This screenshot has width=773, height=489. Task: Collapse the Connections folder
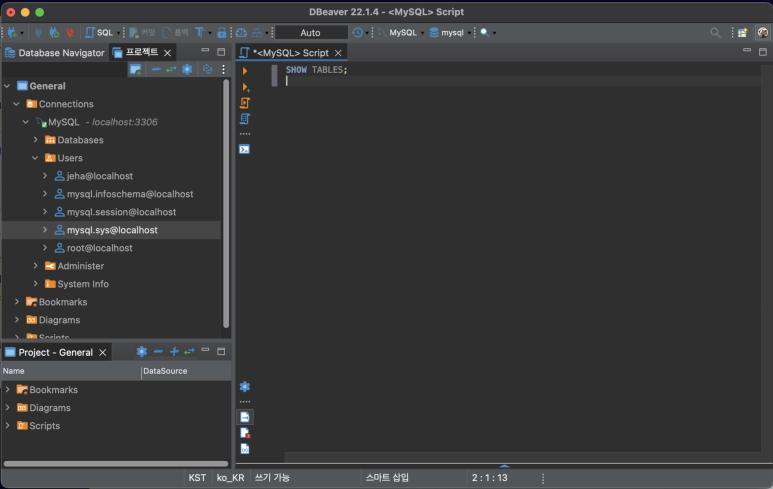17,104
